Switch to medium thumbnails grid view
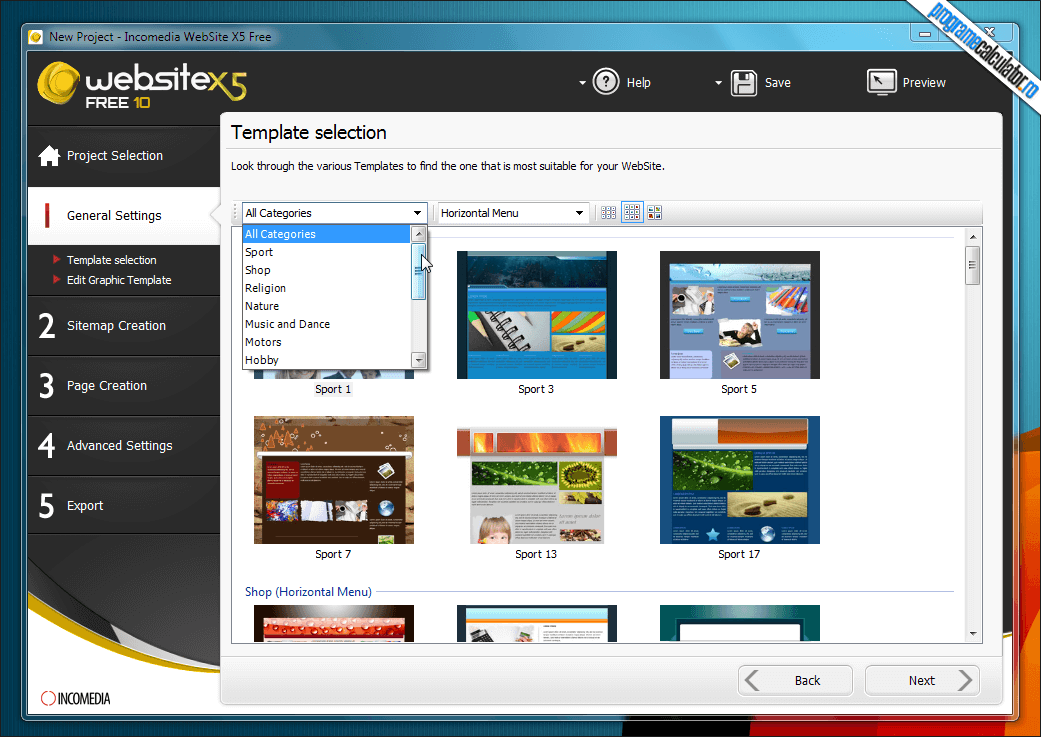The width and height of the screenshot is (1041, 737). click(632, 212)
